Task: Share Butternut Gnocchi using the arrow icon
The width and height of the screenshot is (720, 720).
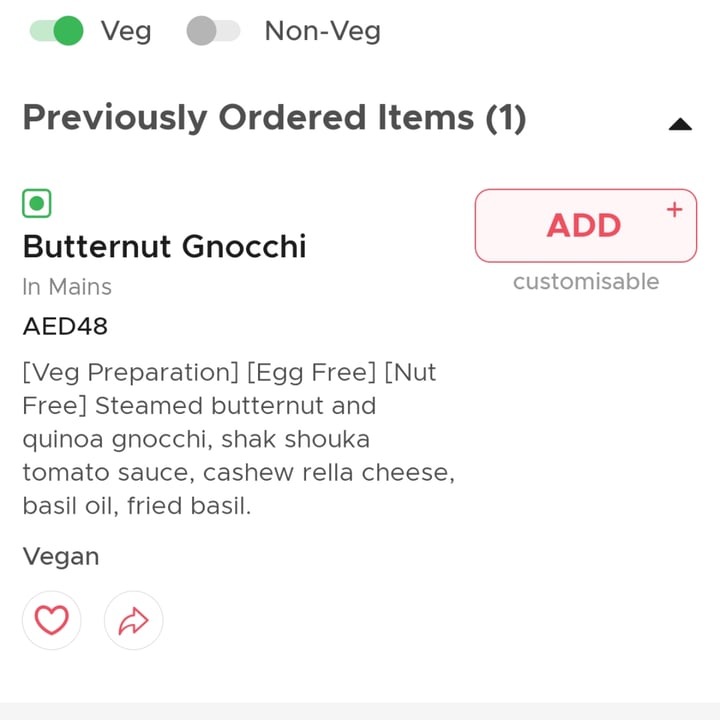Action: point(134,620)
